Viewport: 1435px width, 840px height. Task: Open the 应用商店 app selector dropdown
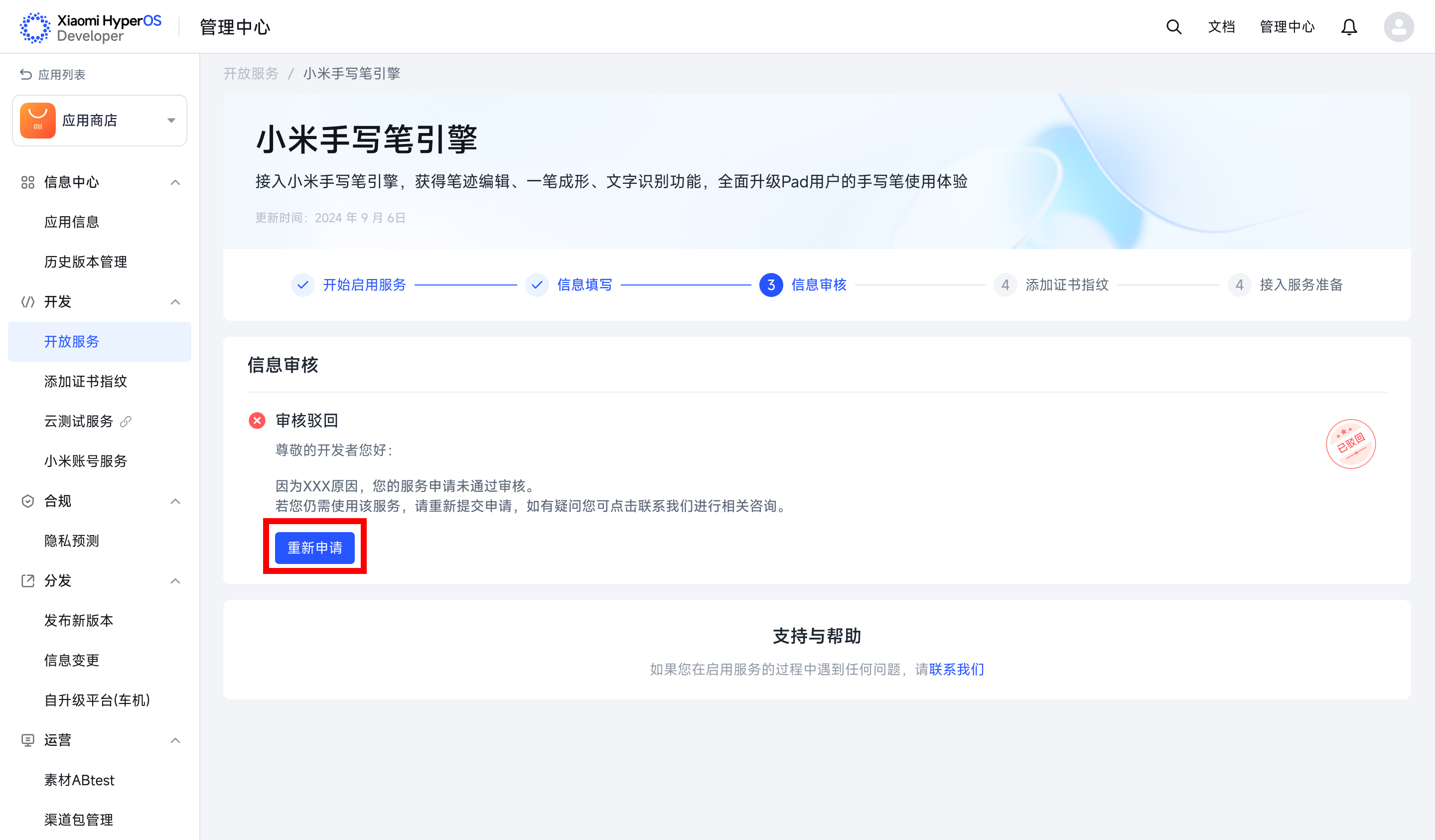tap(100, 120)
